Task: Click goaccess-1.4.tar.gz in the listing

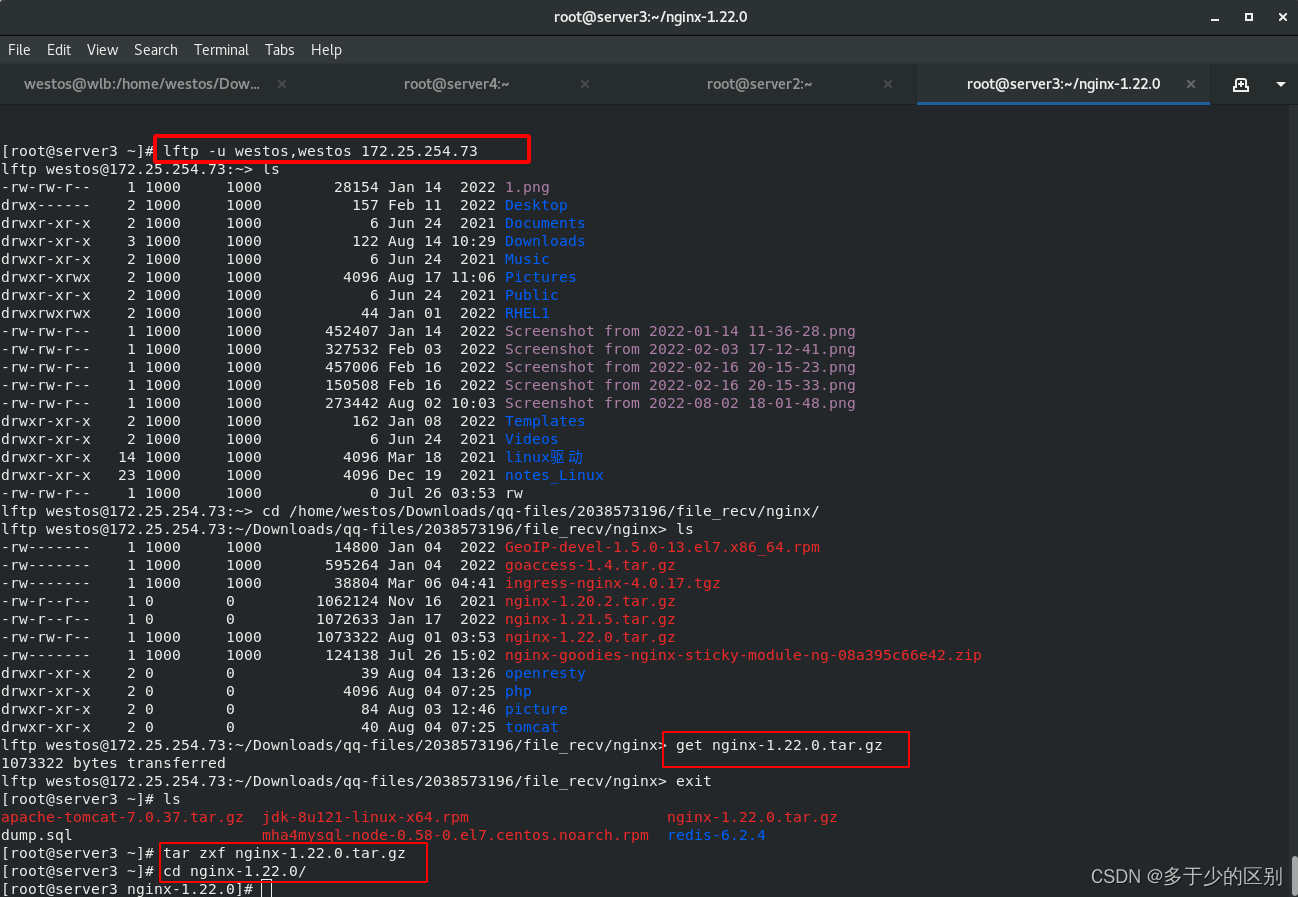Action: point(590,565)
